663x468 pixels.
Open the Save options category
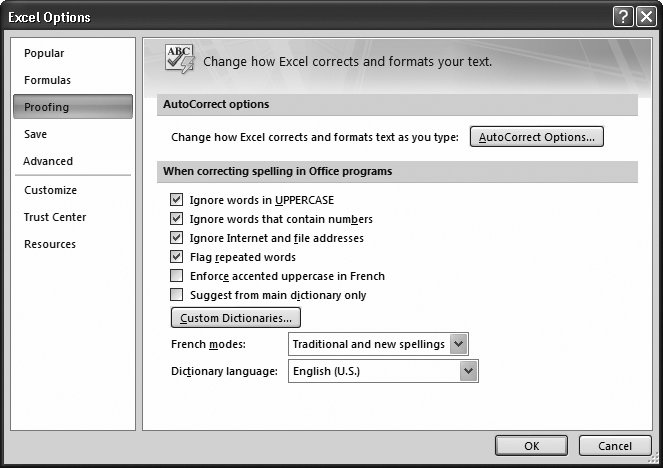pos(36,134)
